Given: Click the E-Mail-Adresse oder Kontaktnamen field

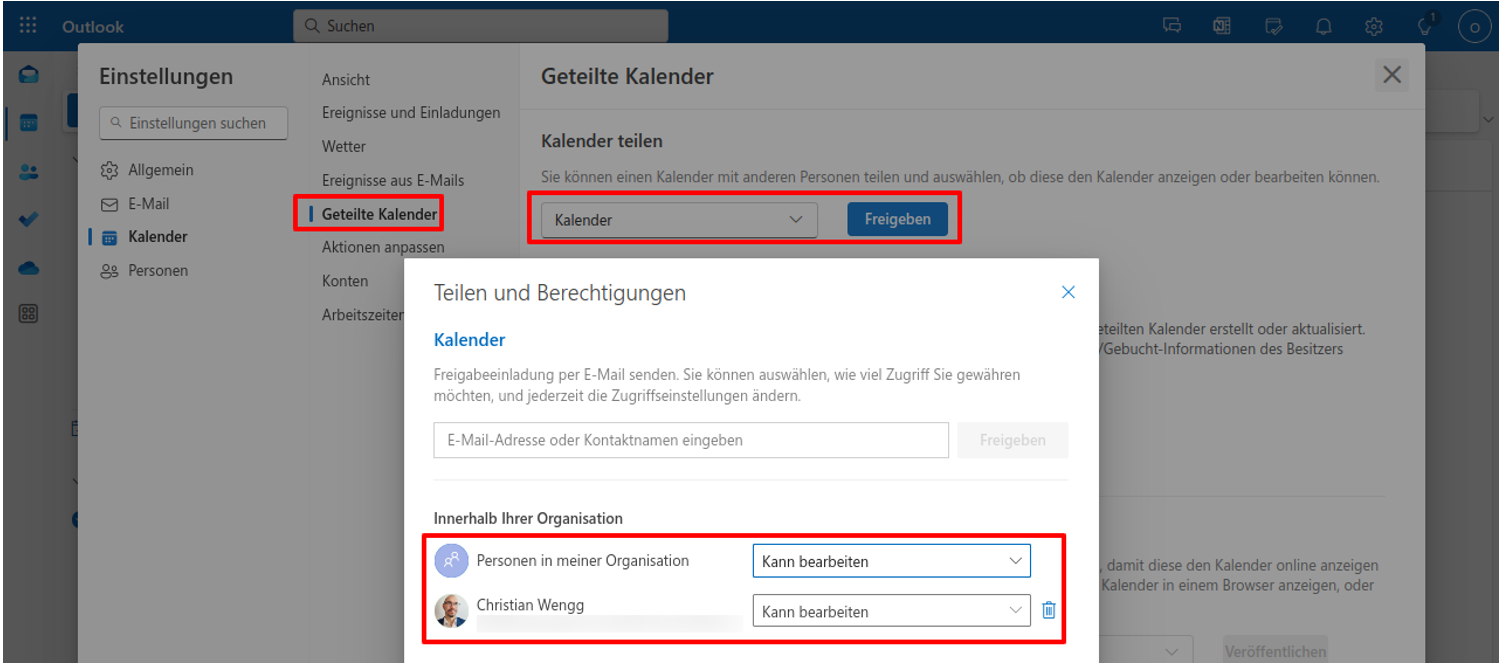Looking at the screenshot, I should tap(690, 440).
